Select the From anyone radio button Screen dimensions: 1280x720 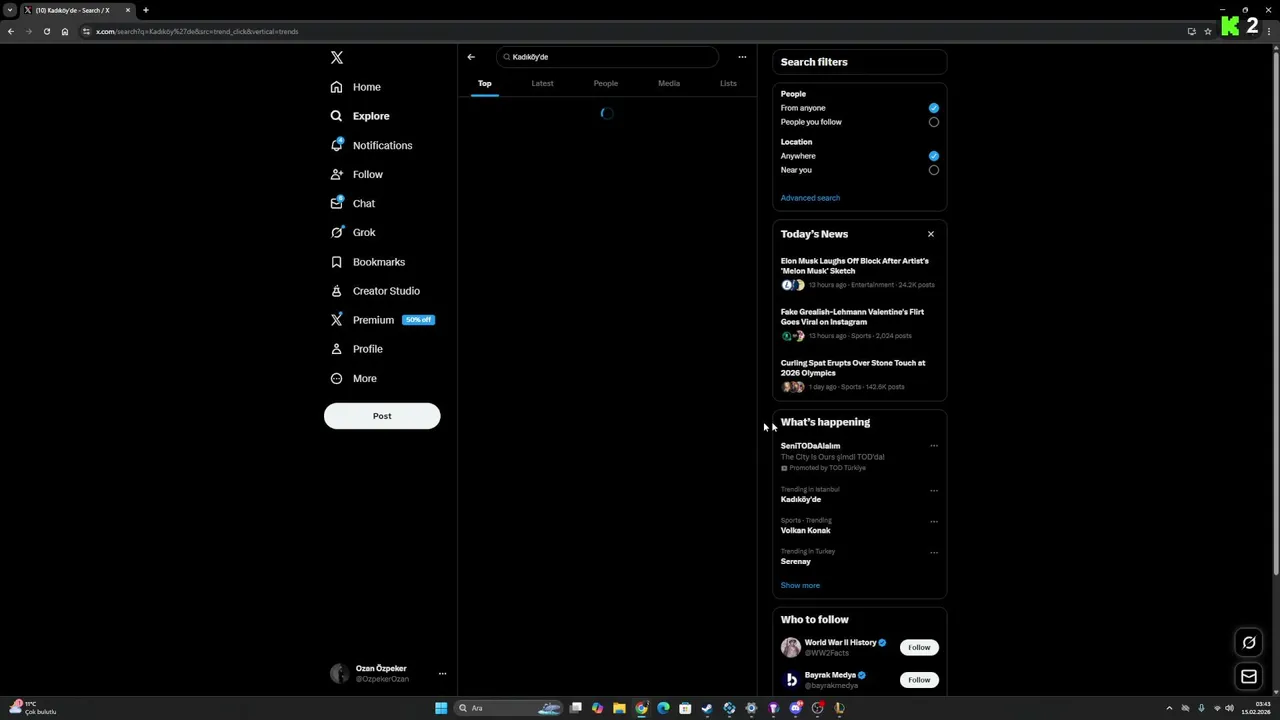click(x=933, y=108)
